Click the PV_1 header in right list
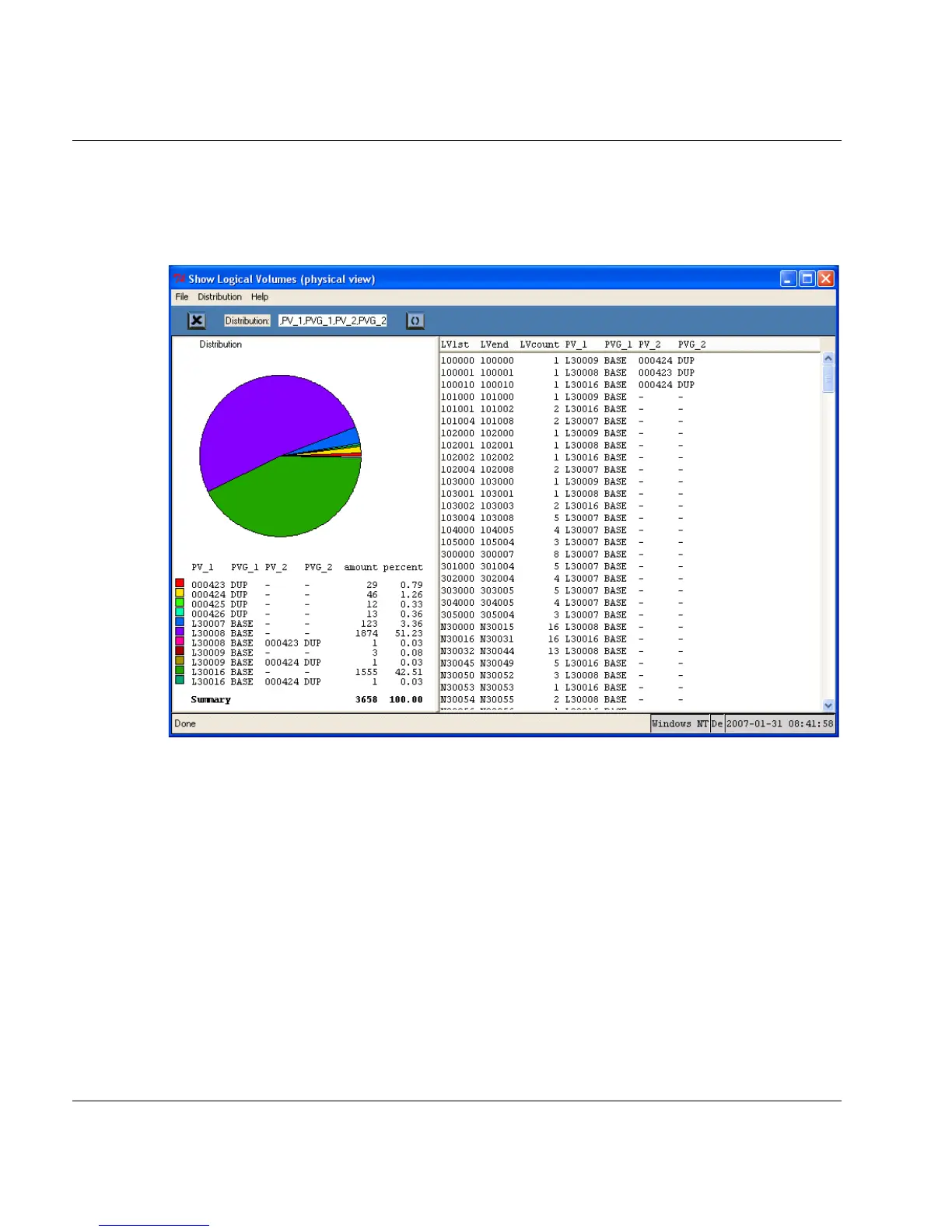Image resolution: width=952 pixels, height=1232 pixels. click(x=576, y=345)
